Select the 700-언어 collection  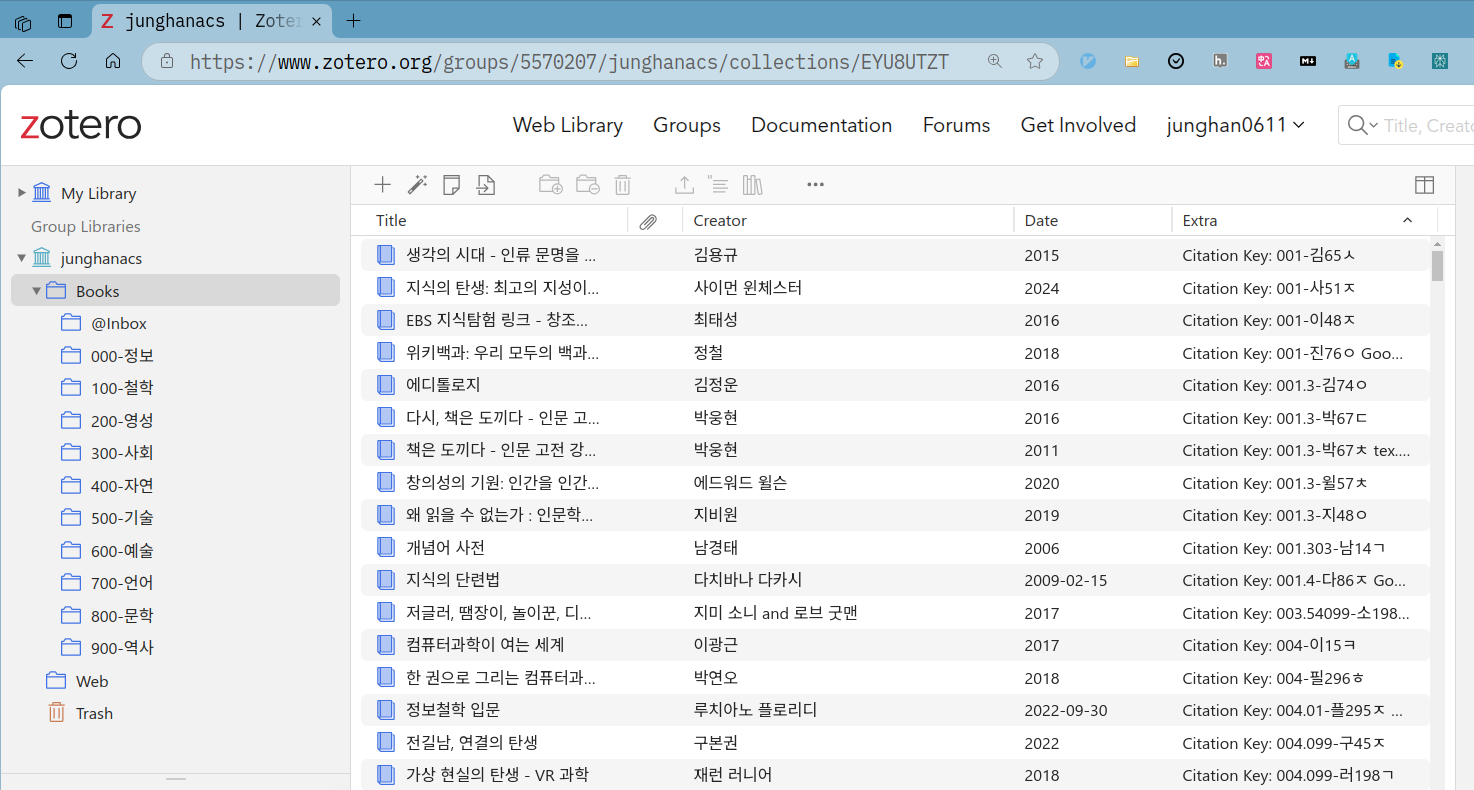click(122, 583)
